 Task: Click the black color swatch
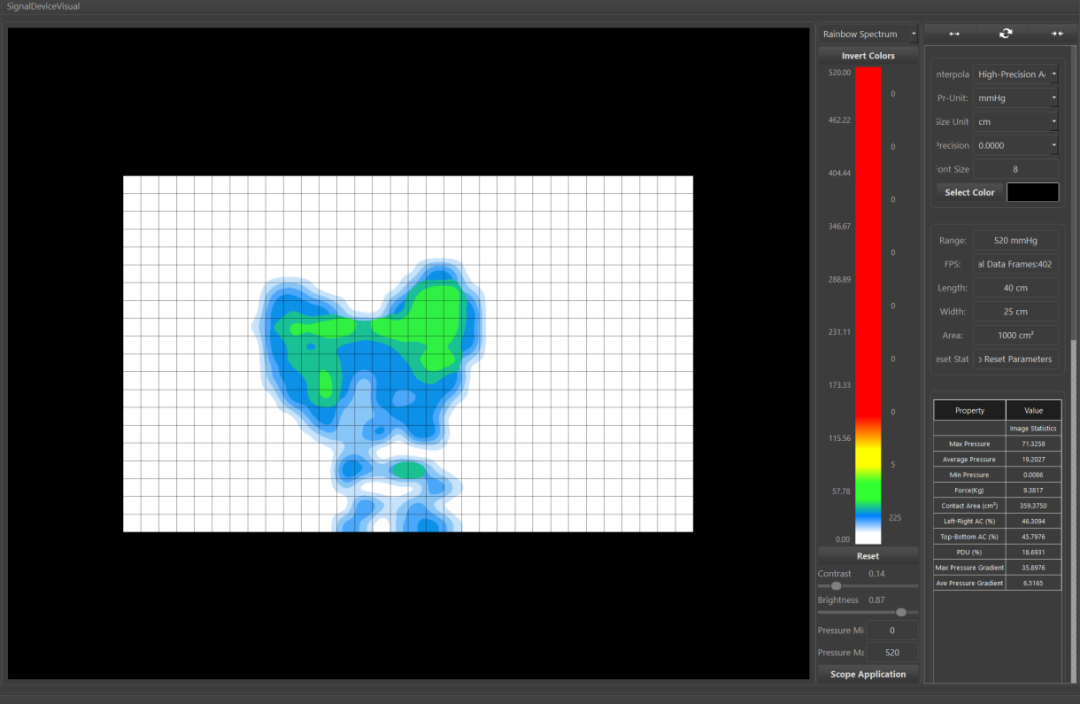click(1032, 192)
